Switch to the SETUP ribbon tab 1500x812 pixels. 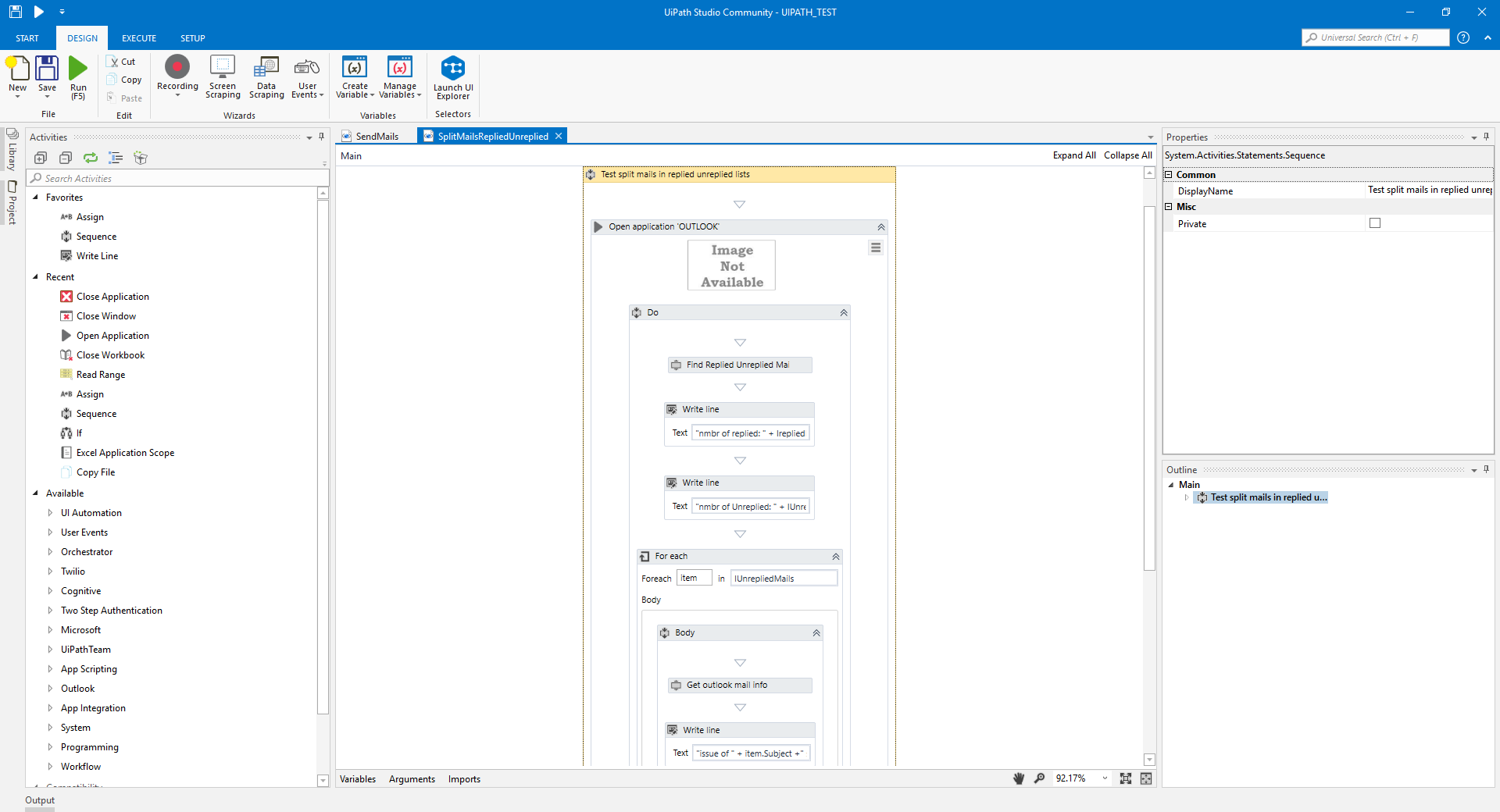click(193, 38)
